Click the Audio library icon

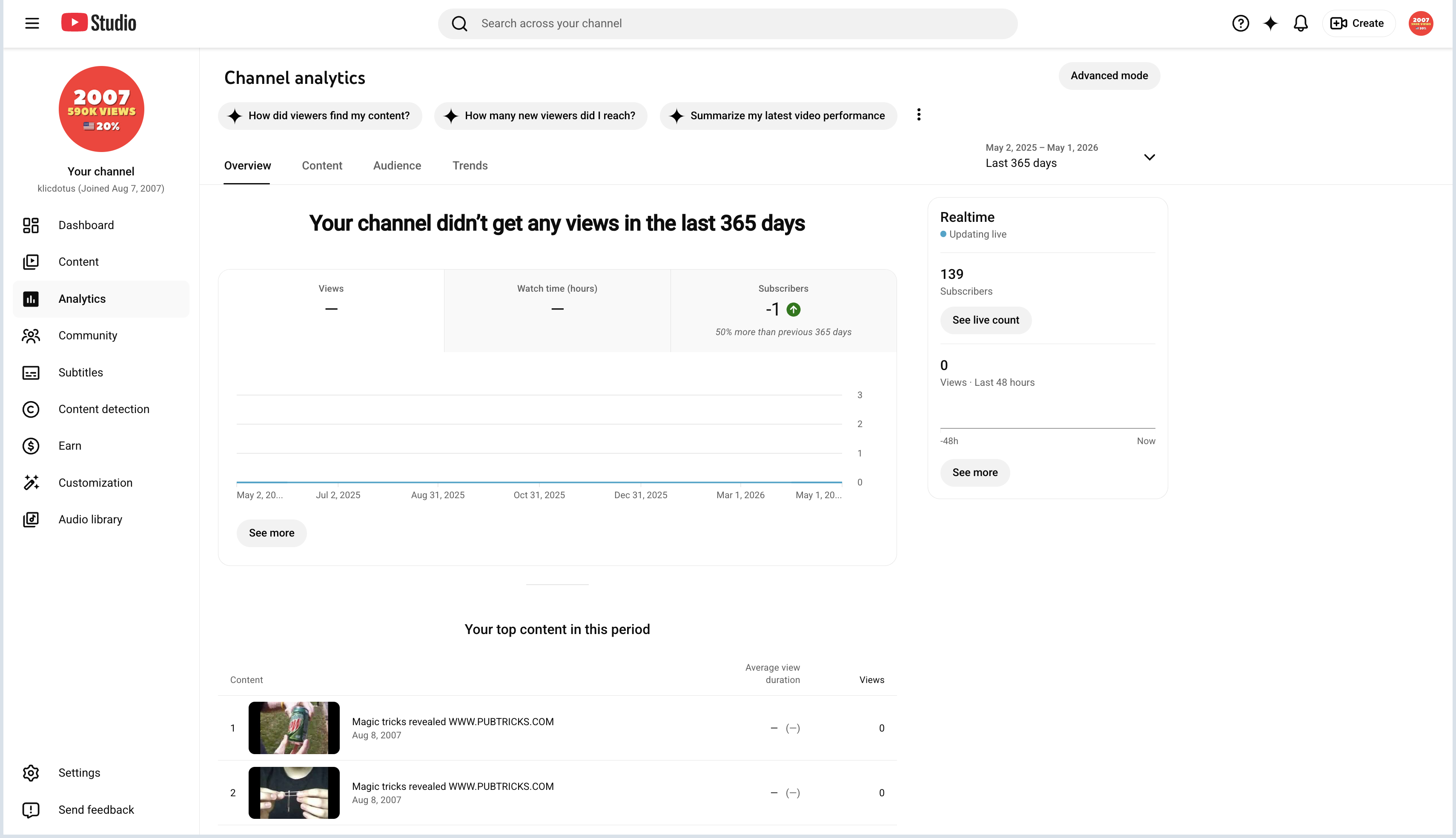coord(31,519)
